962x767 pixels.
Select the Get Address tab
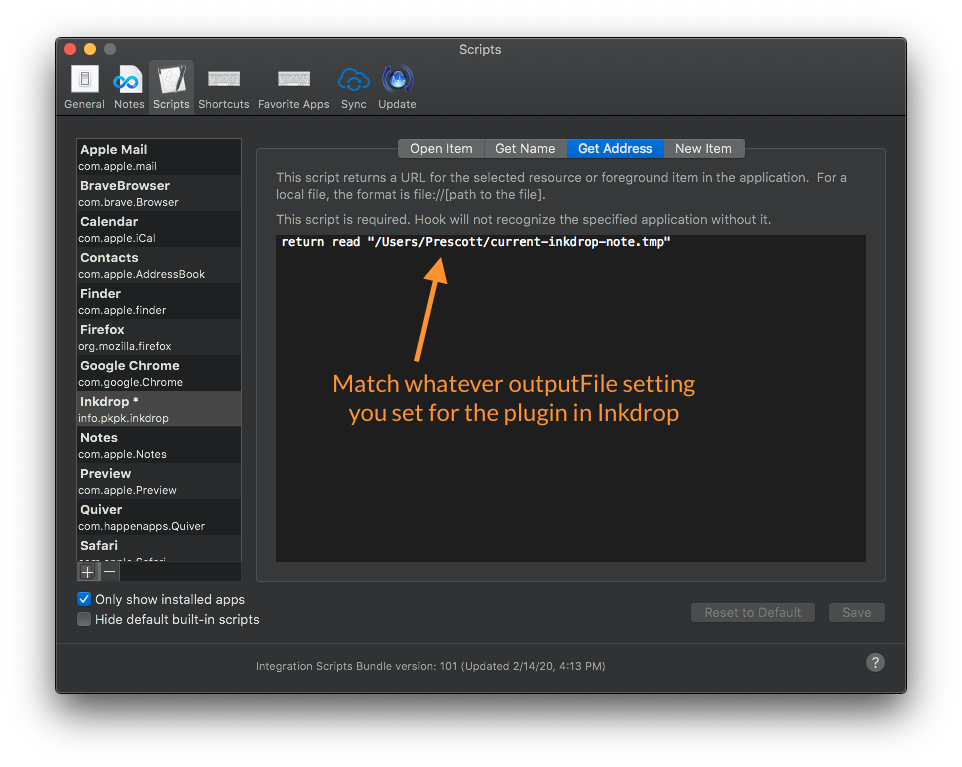615,148
